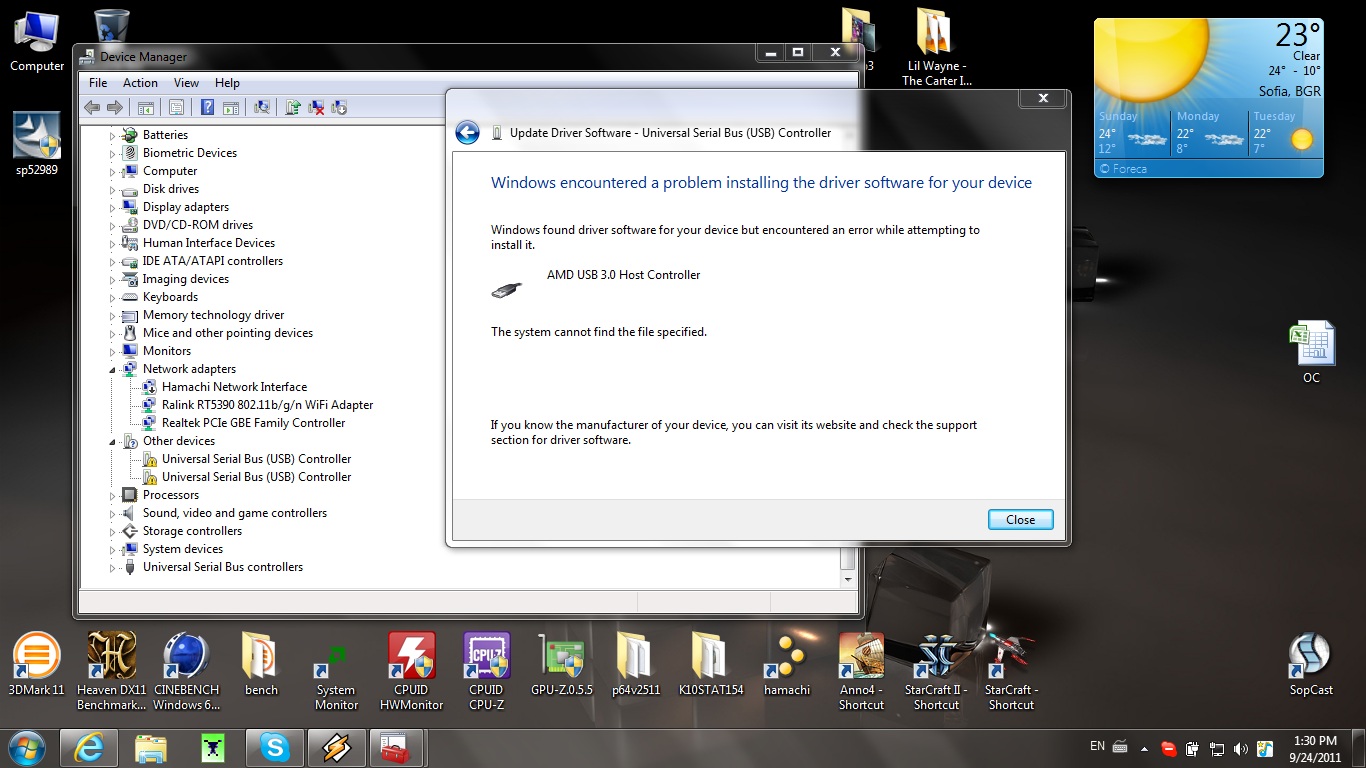Expand the Display adapters node
The width and height of the screenshot is (1366, 768).
coord(113,207)
